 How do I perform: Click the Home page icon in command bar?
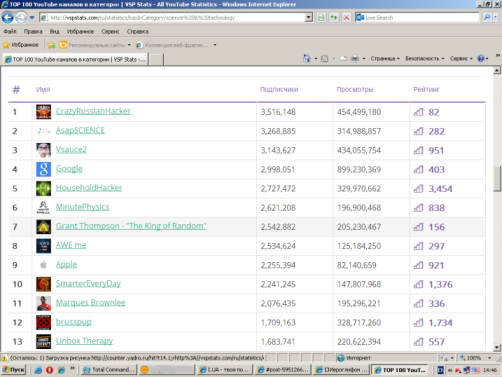click(x=307, y=59)
